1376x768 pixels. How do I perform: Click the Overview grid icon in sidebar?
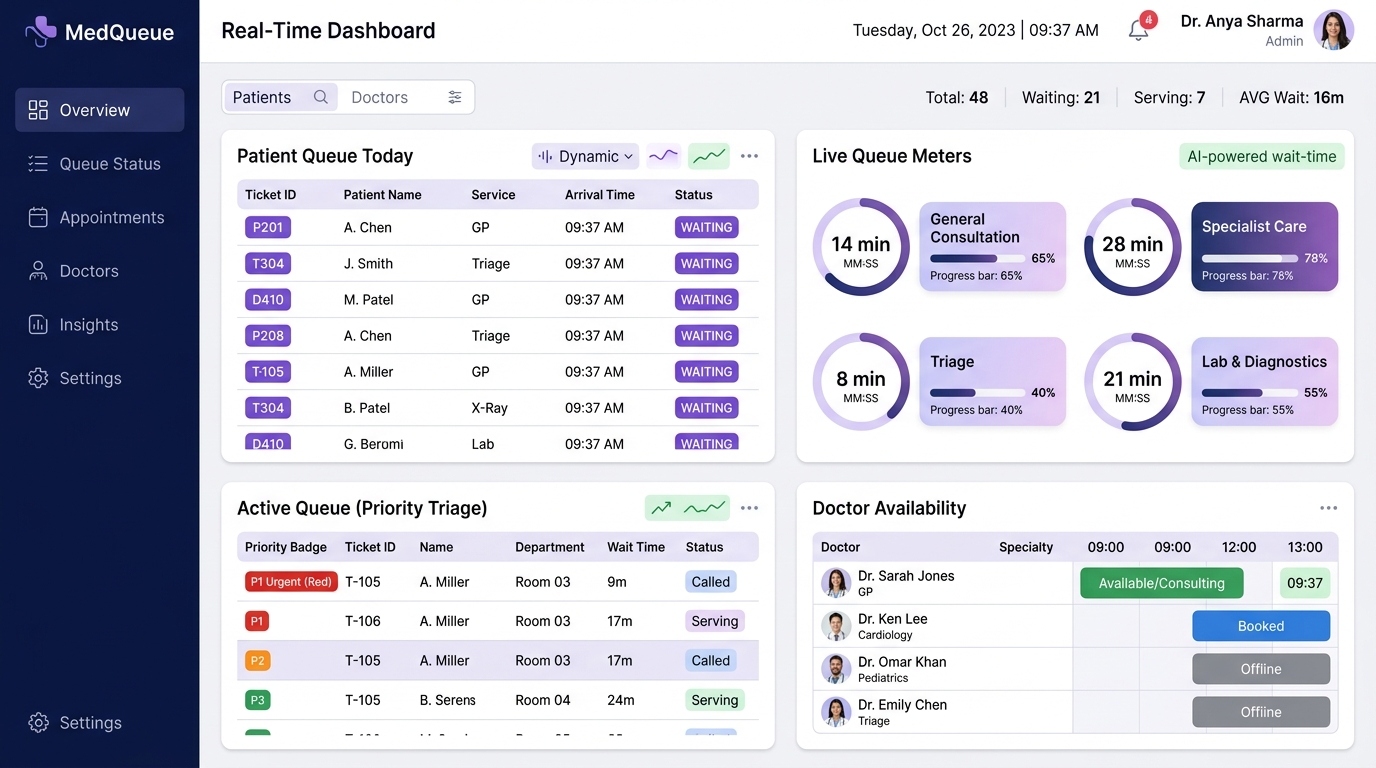[38, 110]
